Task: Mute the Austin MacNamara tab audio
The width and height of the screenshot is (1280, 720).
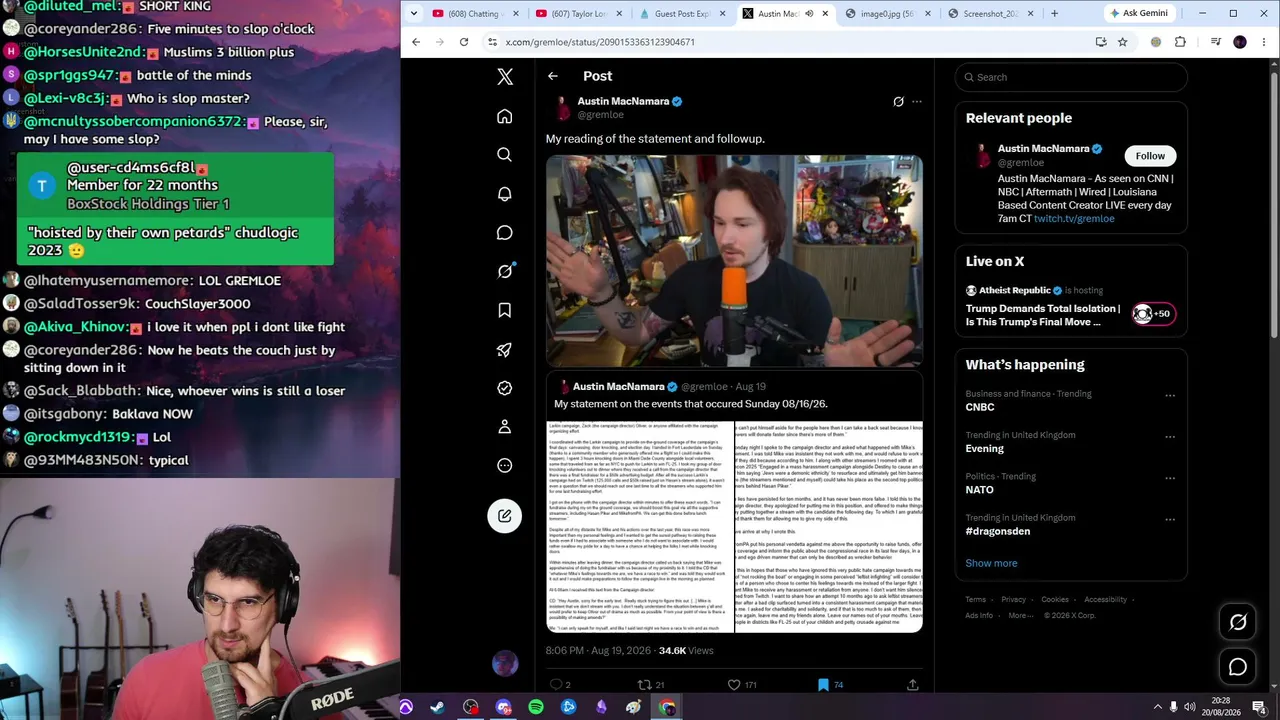Action: point(809,14)
